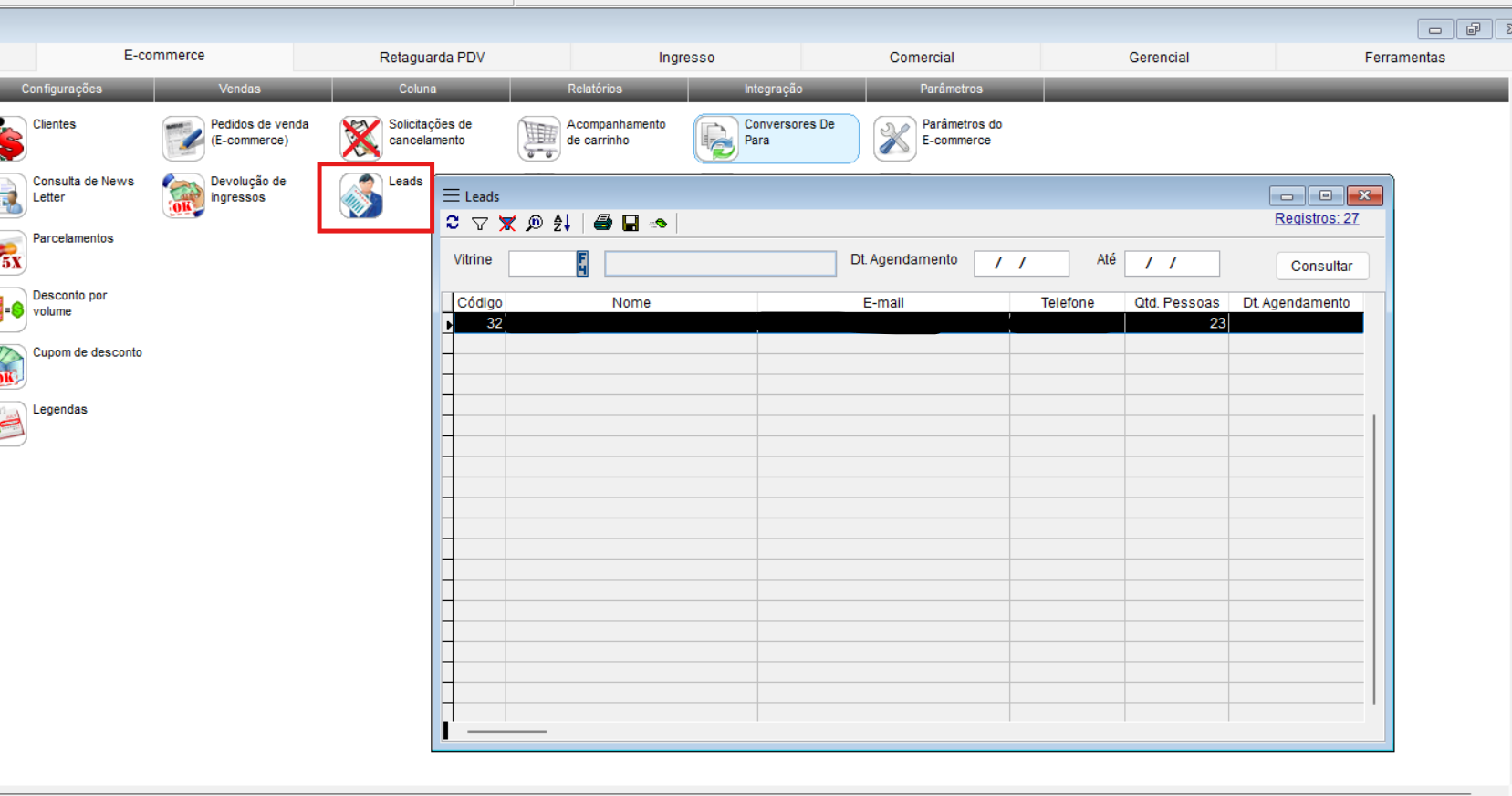Viewport: 1512px width, 796px height.
Task: Click the refresh icon in Leads toolbar
Action: coord(453,223)
